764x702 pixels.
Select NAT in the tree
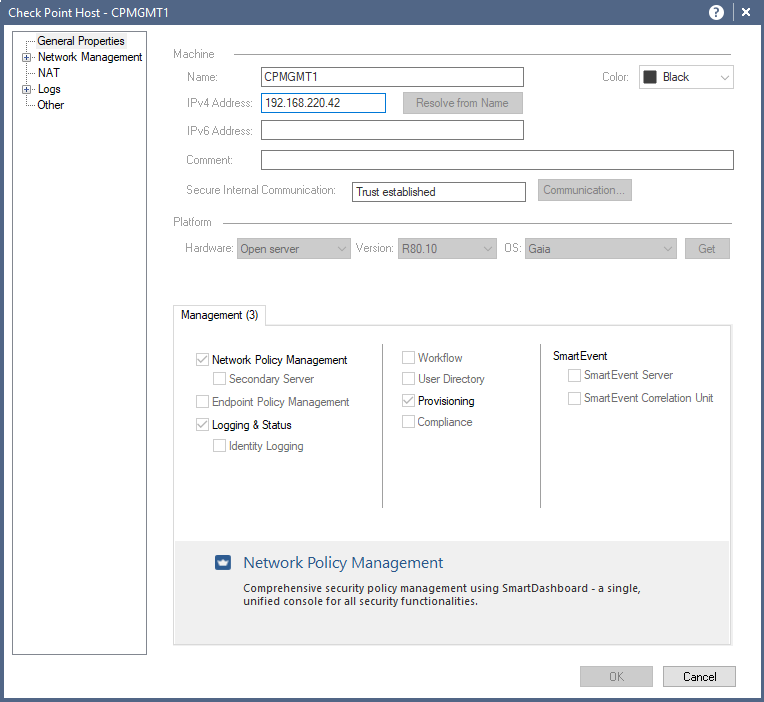(x=49, y=73)
